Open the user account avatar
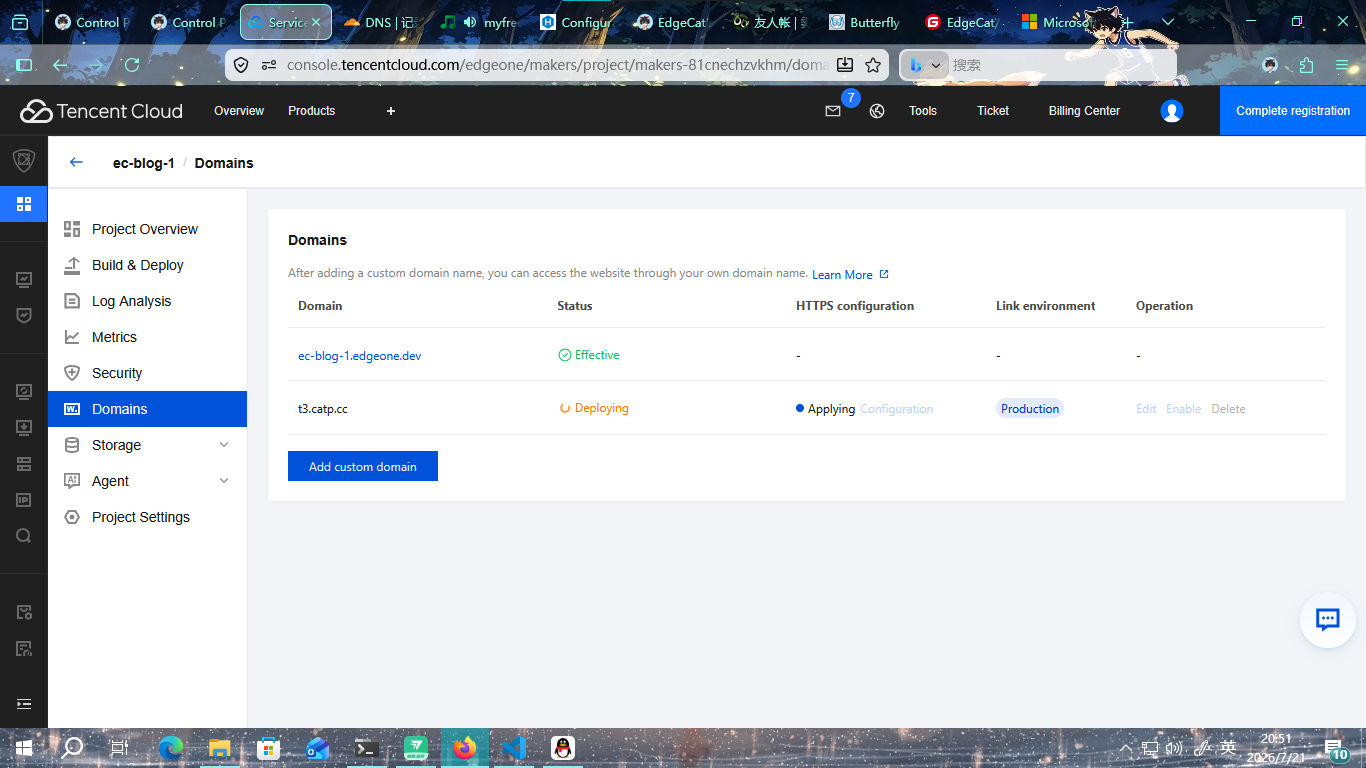 pos(1172,111)
